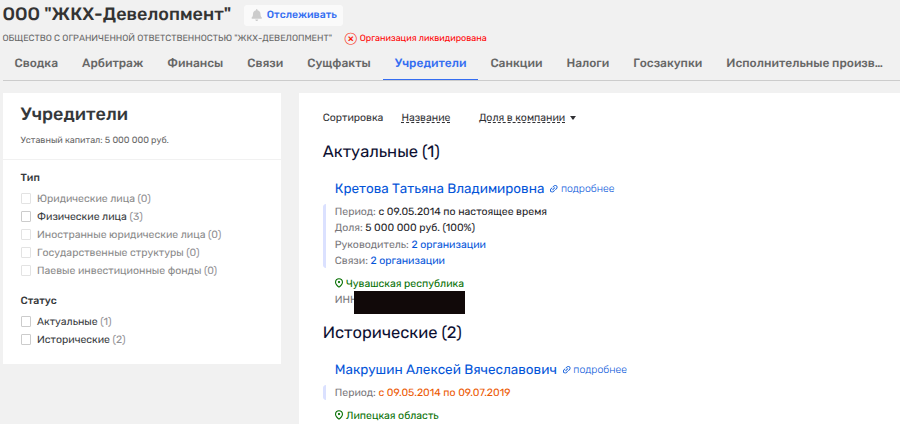Screen dimensions: 900x424
Task: Open Макрушин Алексей Вячеславович profile link
Action: click(x=445, y=370)
